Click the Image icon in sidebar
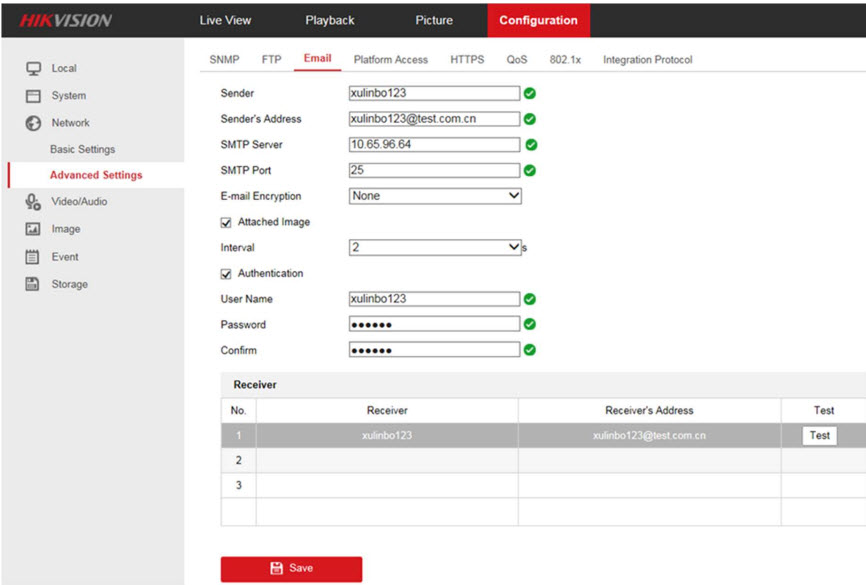The width and height of the screenshot is (866, 585). 32,229
